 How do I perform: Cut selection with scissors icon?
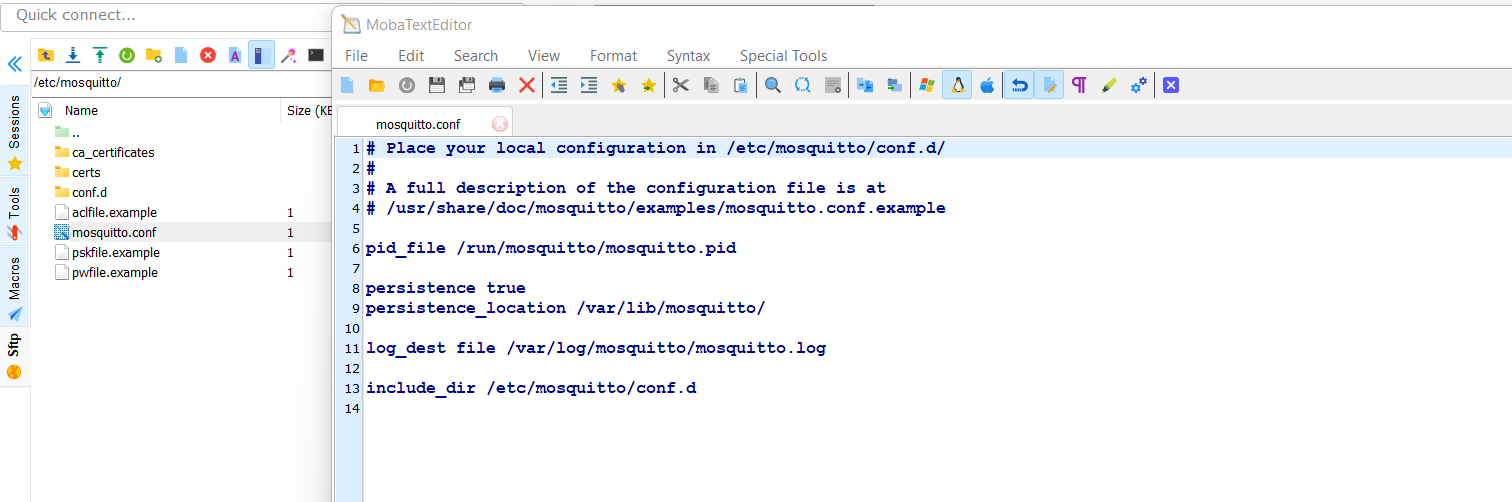681,85
